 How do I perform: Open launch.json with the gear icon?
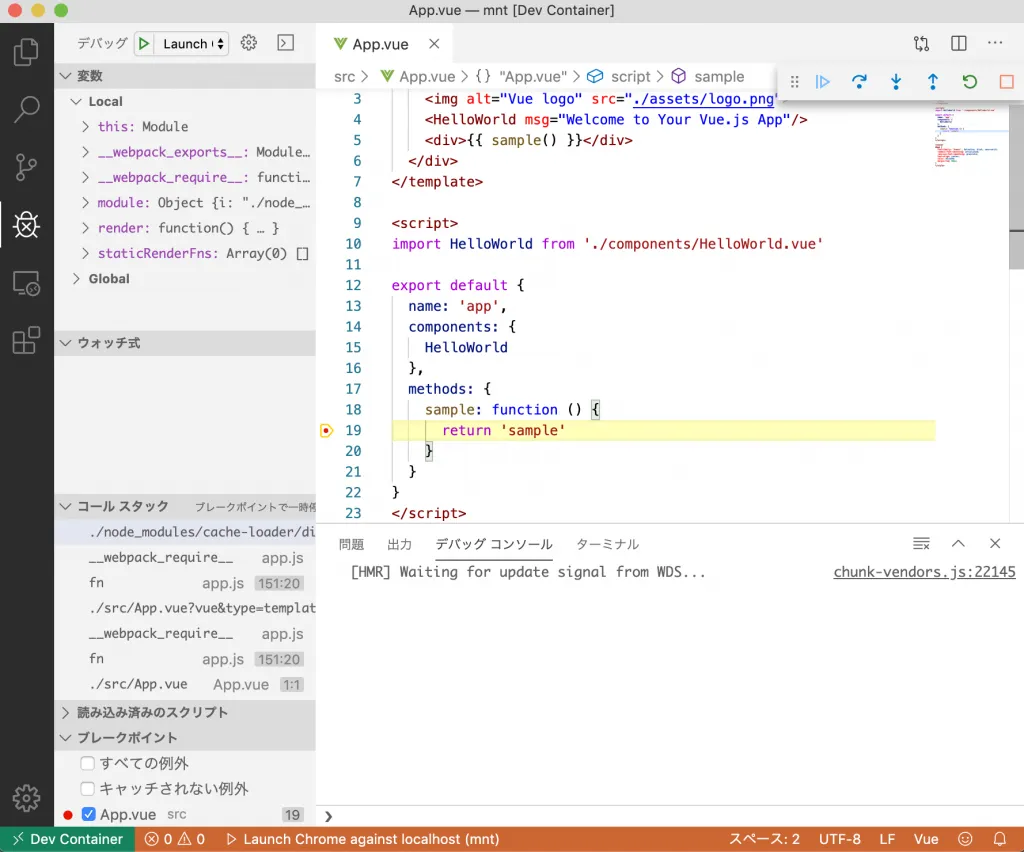coord(249,43)
